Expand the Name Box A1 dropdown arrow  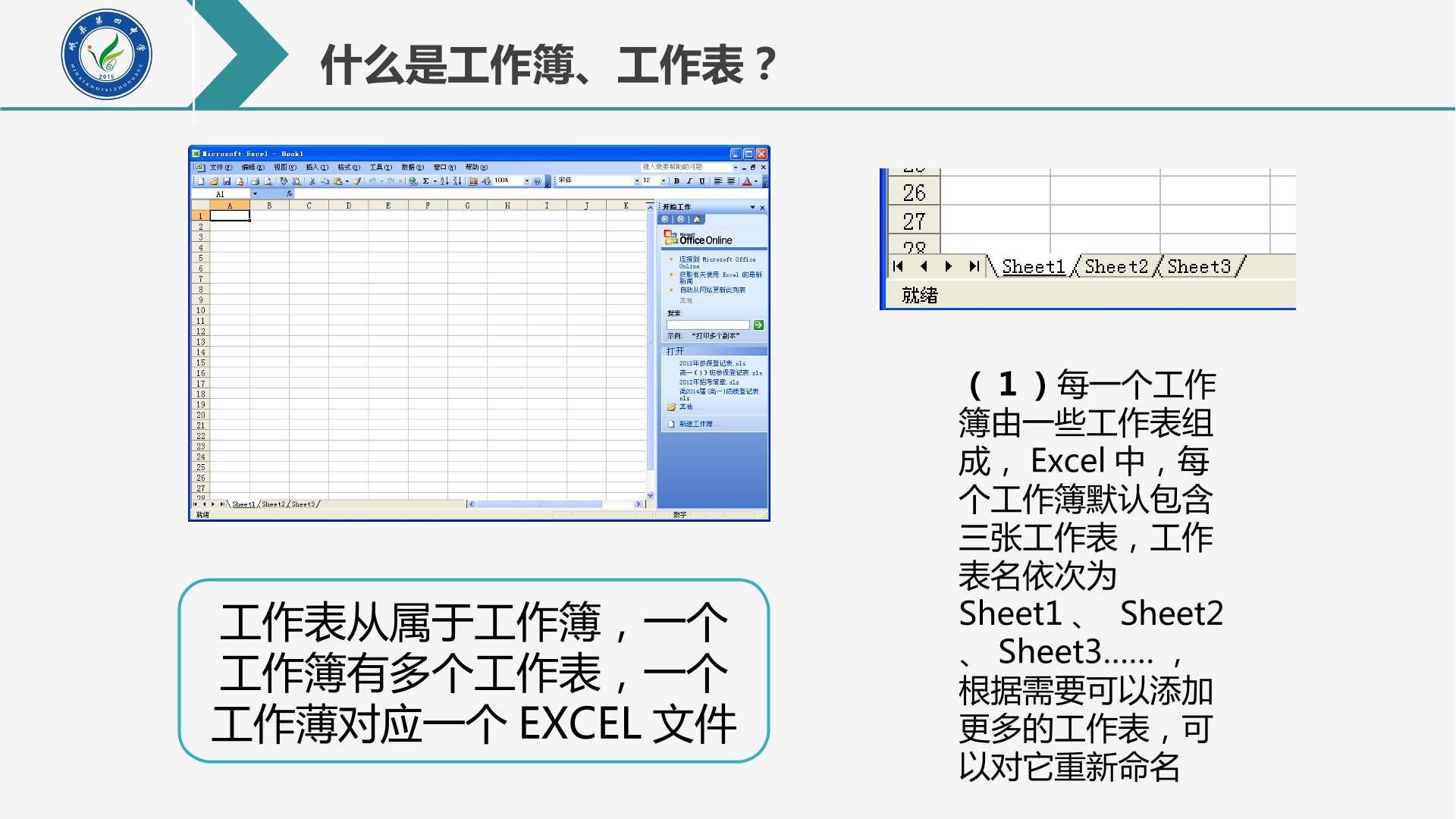tap(255, 194)
